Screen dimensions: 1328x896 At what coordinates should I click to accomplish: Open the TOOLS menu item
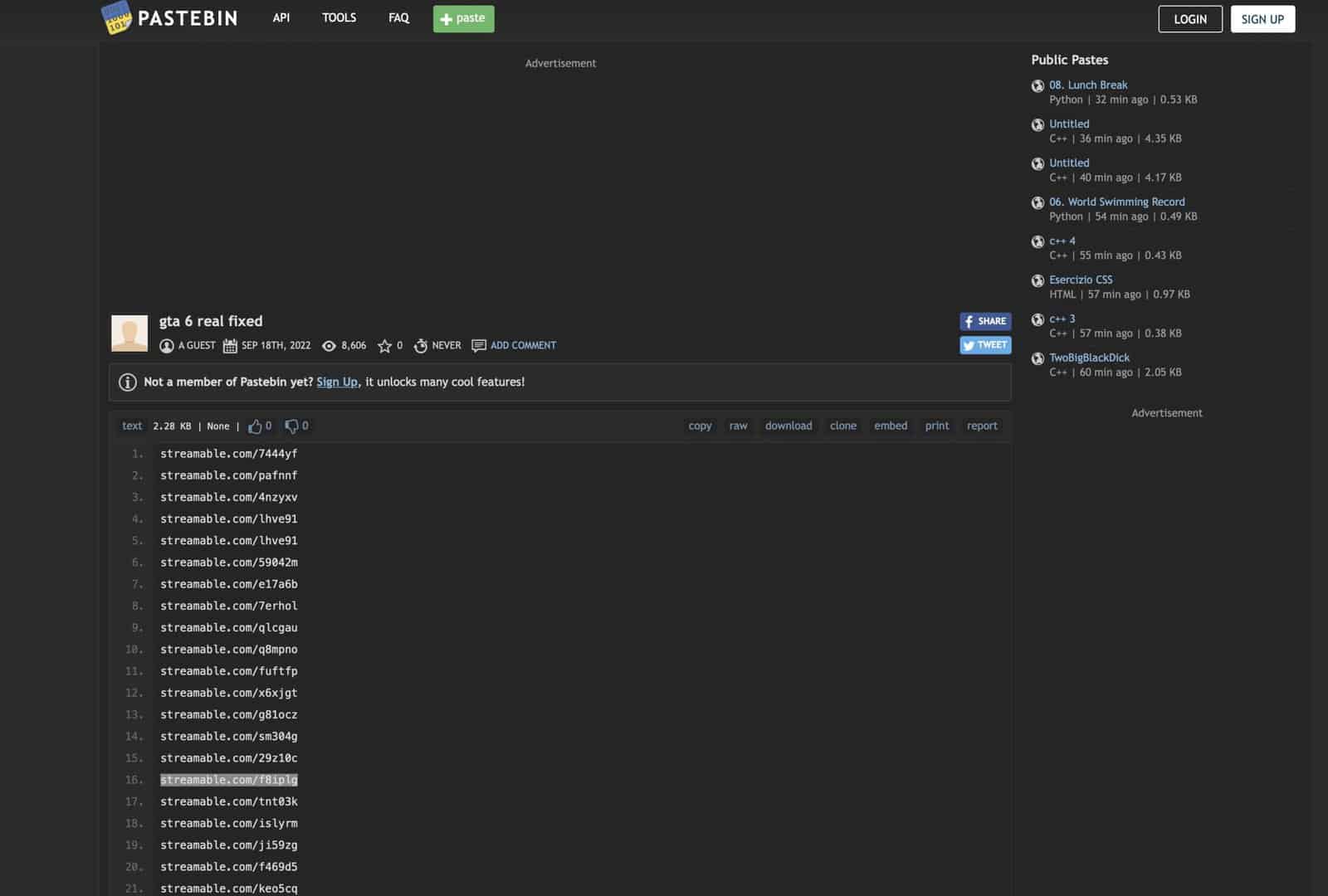point(339,18)
